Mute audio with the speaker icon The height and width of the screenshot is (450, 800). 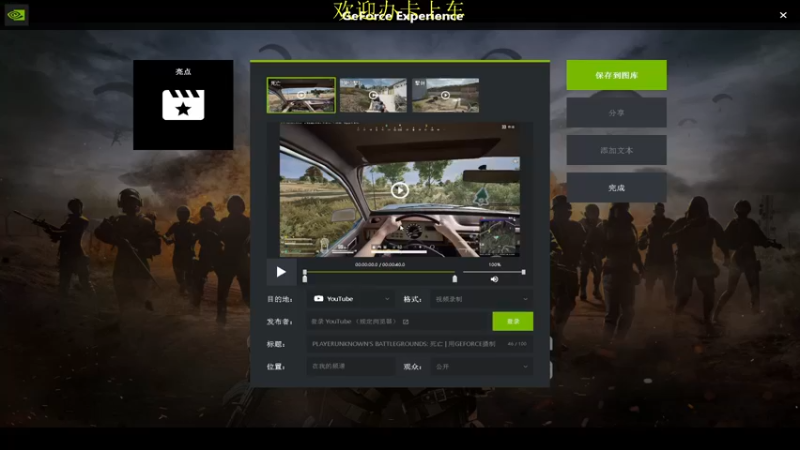(494, 279)
